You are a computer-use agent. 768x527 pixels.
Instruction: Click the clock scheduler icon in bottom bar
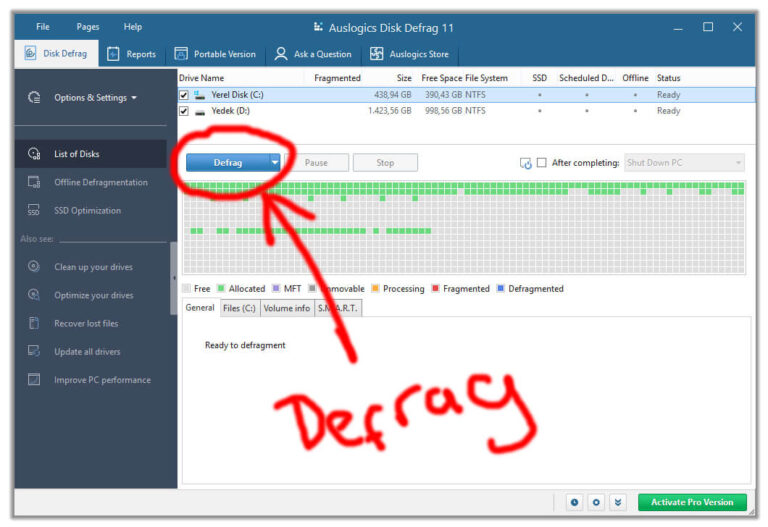coord(575,503)
